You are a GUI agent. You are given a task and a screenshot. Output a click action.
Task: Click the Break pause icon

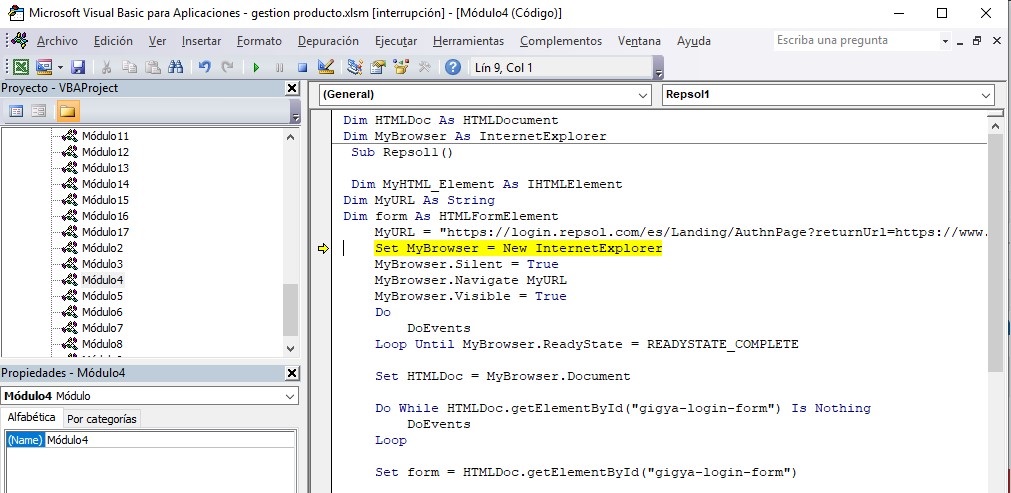(x=279, y=67)
